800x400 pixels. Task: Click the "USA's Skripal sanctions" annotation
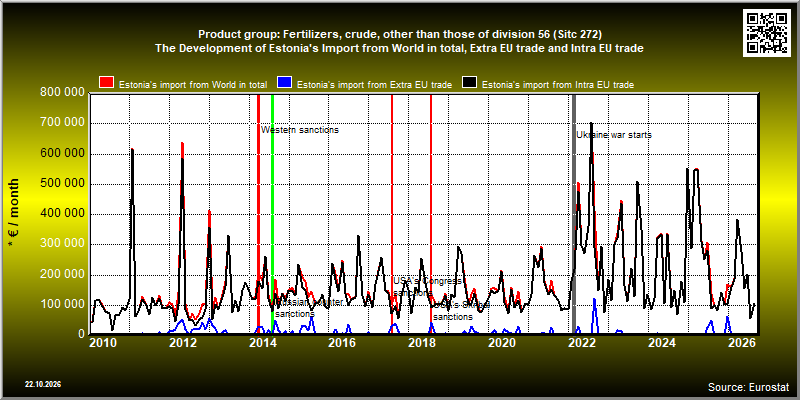pos(460,311)
